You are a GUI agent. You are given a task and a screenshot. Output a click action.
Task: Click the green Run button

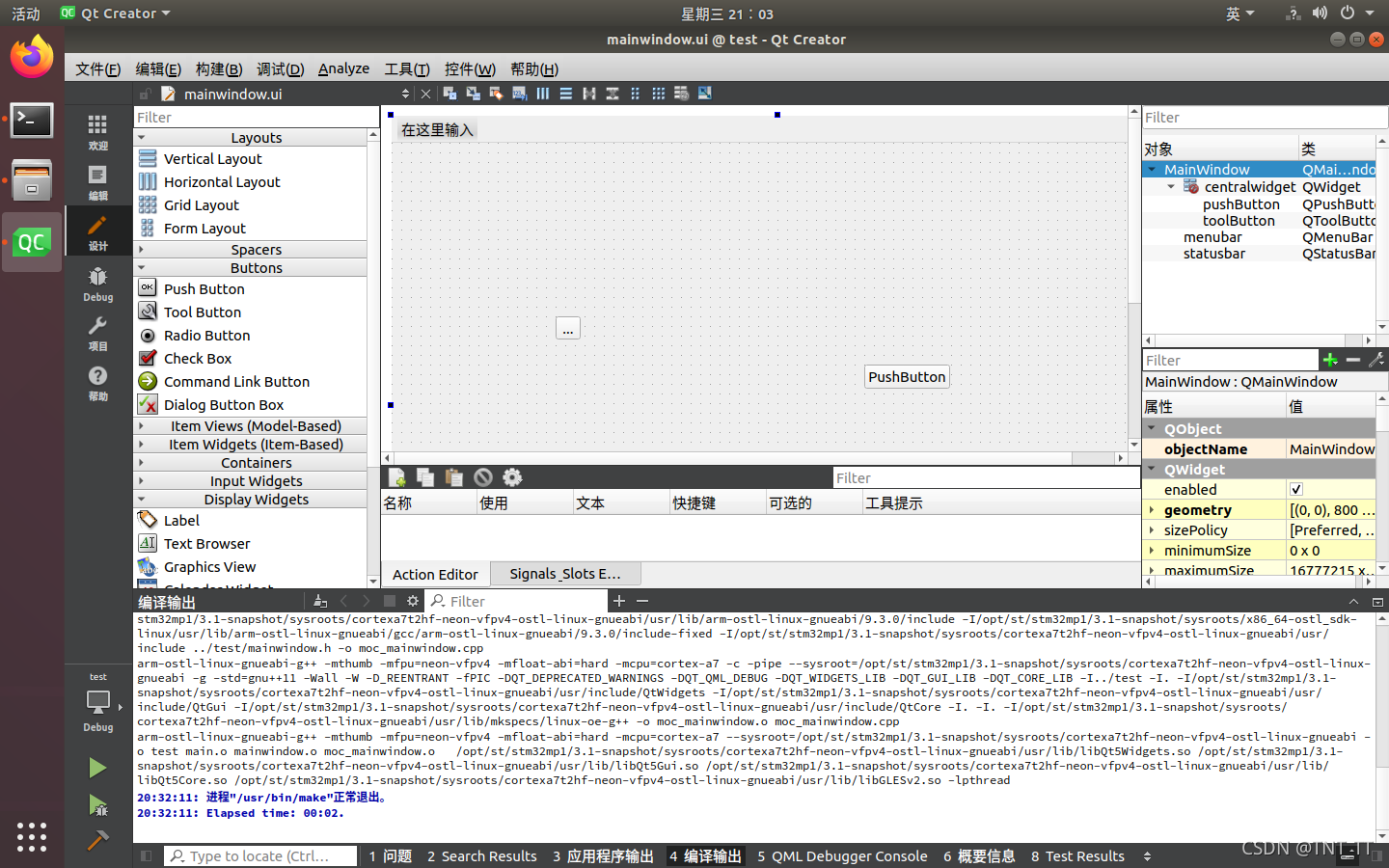[x=97, y=768]
